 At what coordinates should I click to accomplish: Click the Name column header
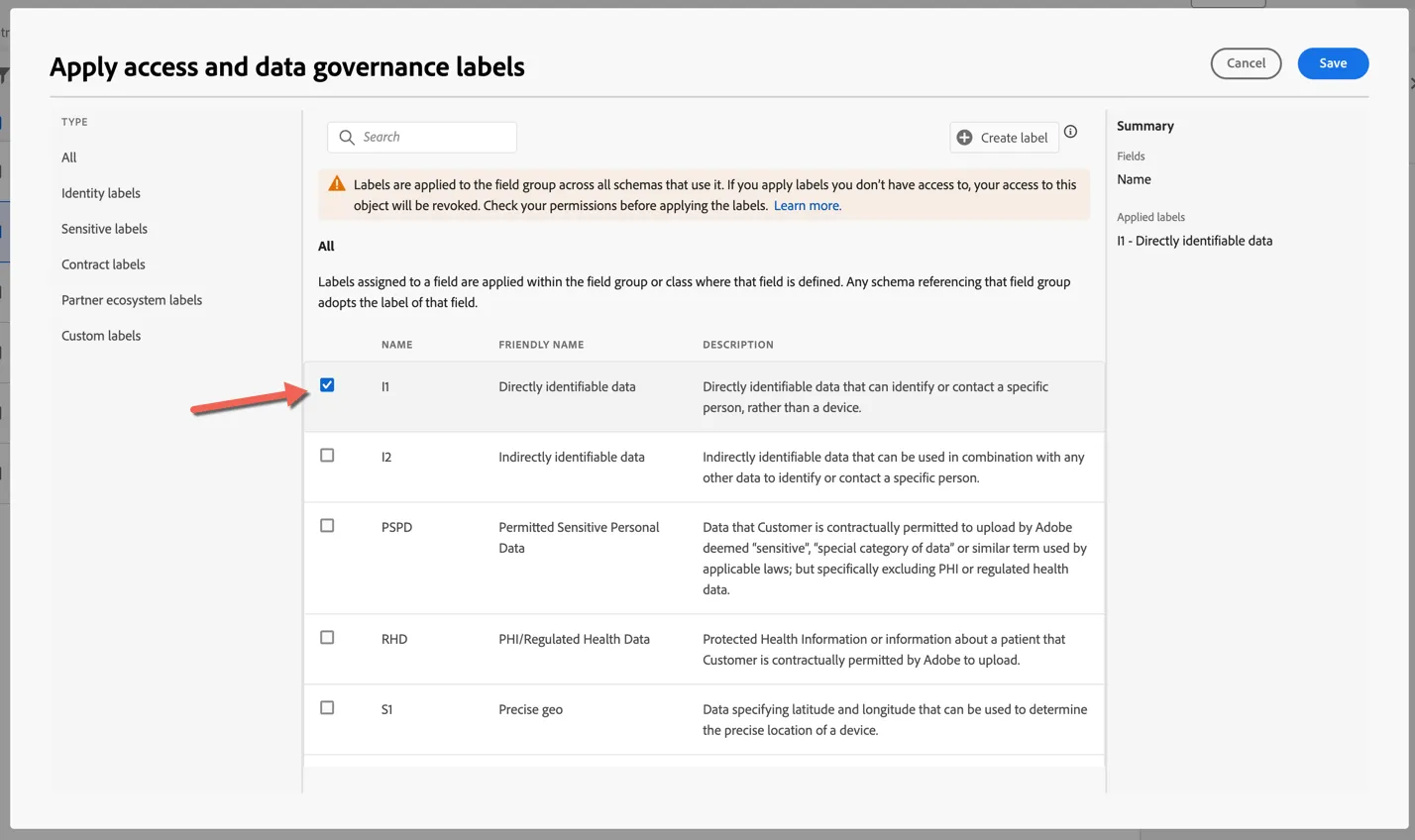coord(396,345)
